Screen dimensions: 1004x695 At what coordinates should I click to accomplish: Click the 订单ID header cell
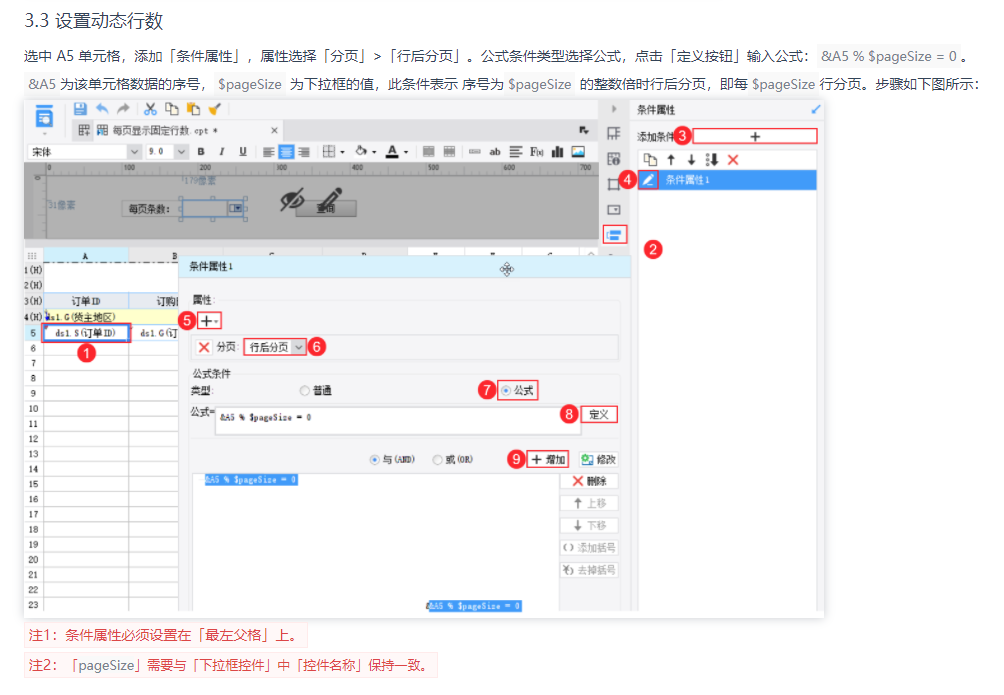click(86, 301)
